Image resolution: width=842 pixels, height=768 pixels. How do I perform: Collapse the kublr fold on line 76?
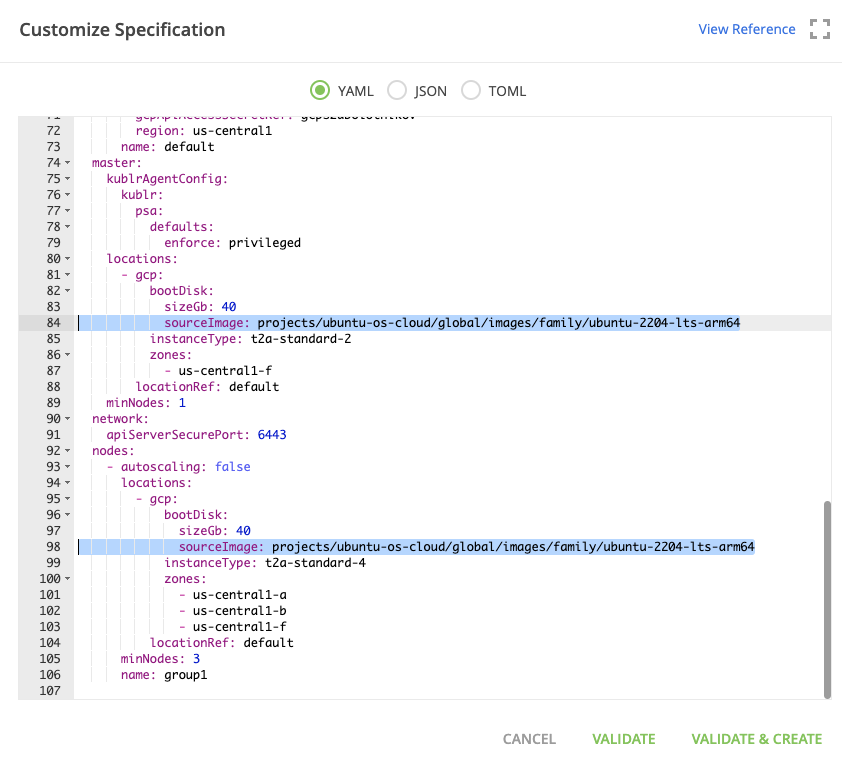tap(68, 194)
